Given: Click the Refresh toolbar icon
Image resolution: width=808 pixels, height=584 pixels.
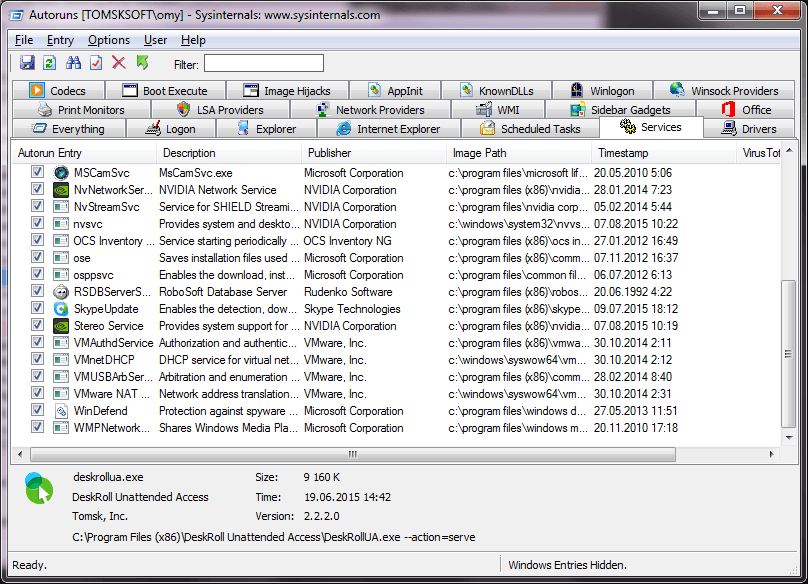Looking at the screenshot, I should [x=49, y=63].
